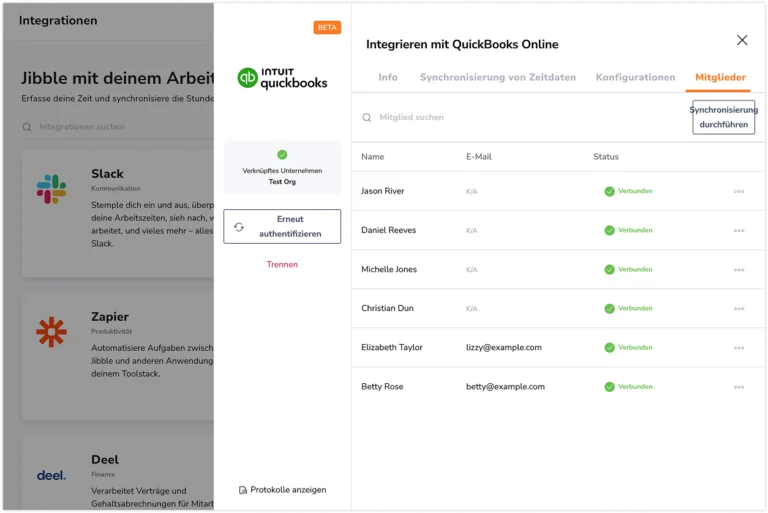Open the Slack integration card title
The height and width of the screenshot is (513, 768).
[x=107, y=174]
